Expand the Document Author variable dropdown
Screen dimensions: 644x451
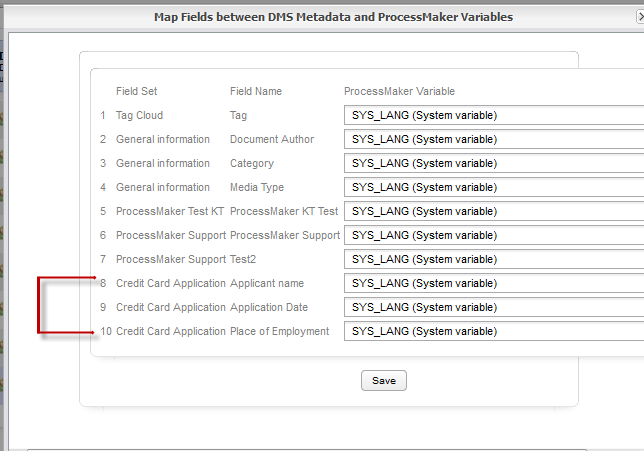pyautogui.click(x=494, y=139)
